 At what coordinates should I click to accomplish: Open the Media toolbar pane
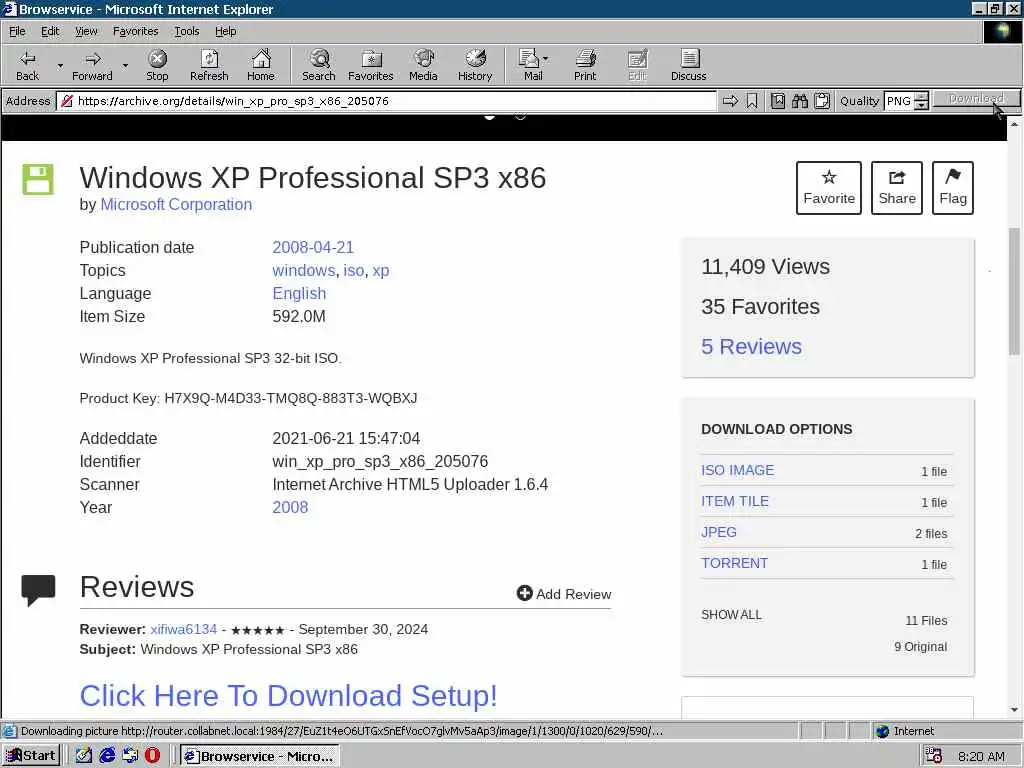click(423, 65)
